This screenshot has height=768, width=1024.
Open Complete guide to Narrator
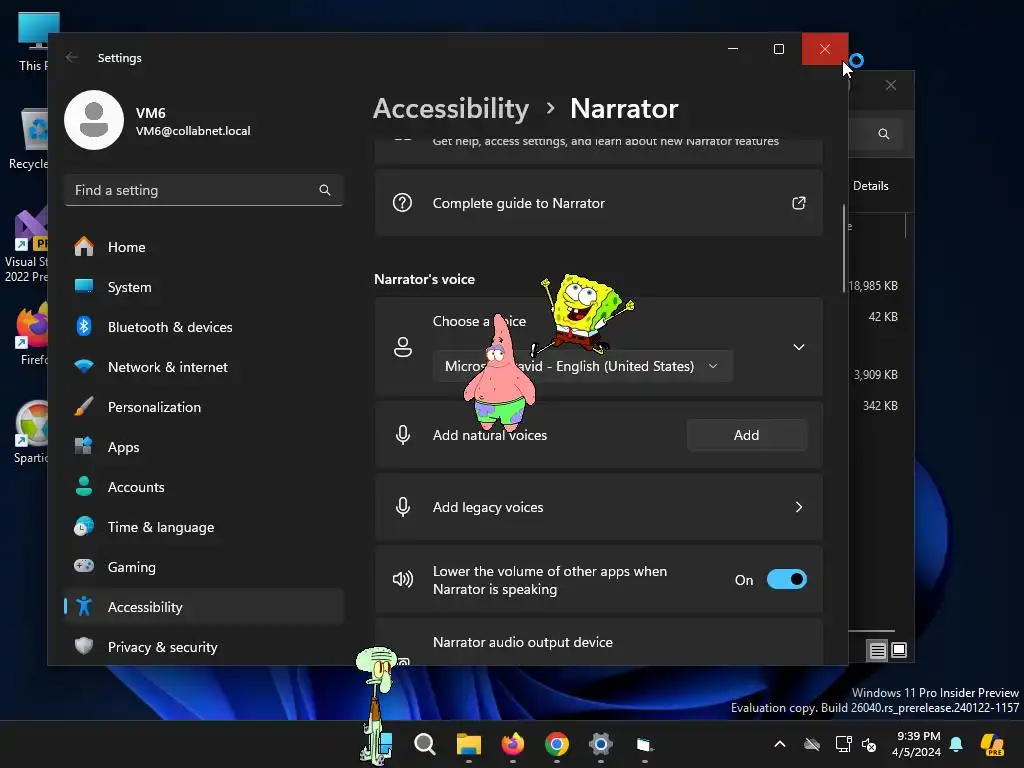pos(598,203)
